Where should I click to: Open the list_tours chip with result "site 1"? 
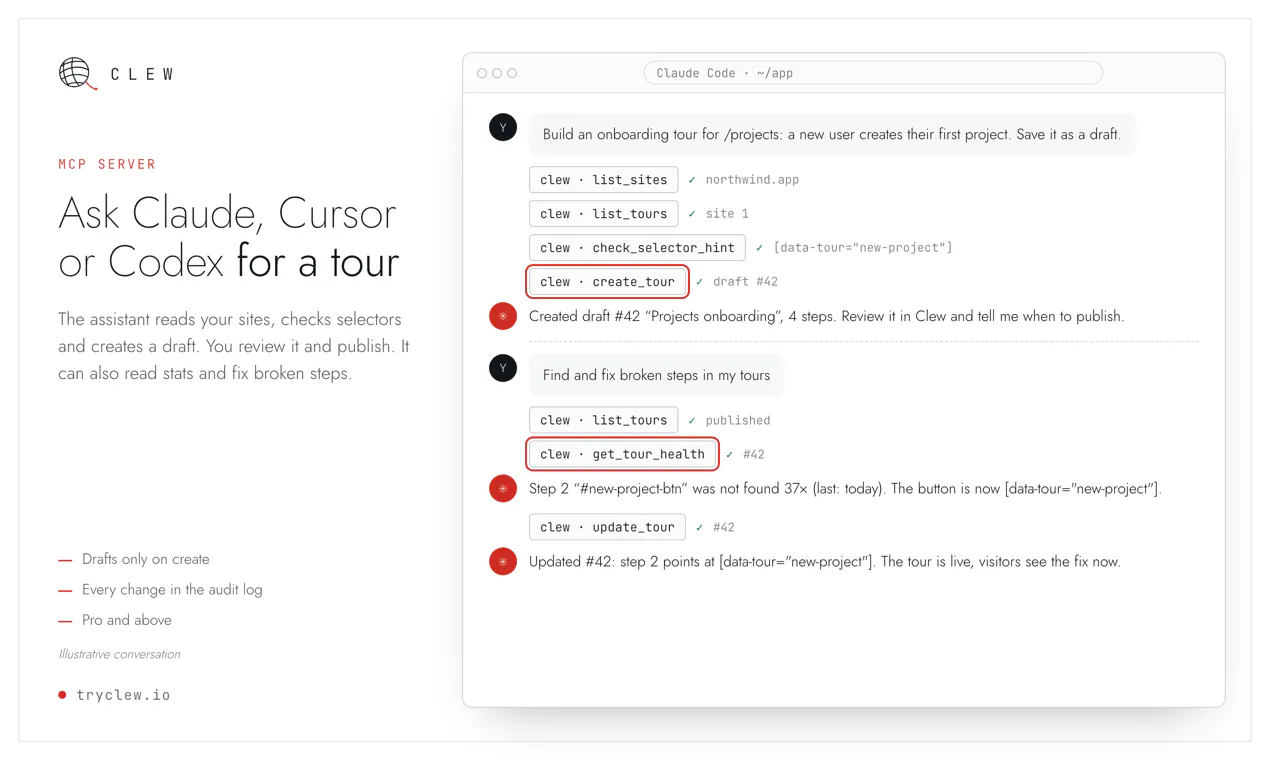point(604,214)
